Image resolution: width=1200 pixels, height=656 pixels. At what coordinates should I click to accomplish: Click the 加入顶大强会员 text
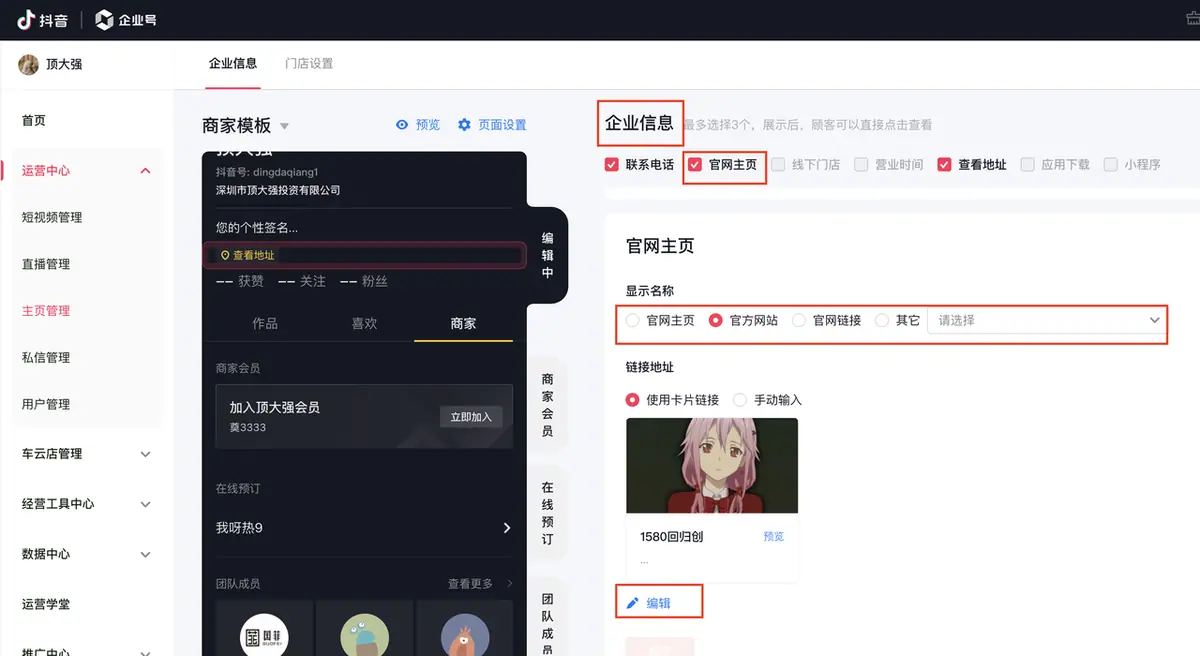pos(275,408)
